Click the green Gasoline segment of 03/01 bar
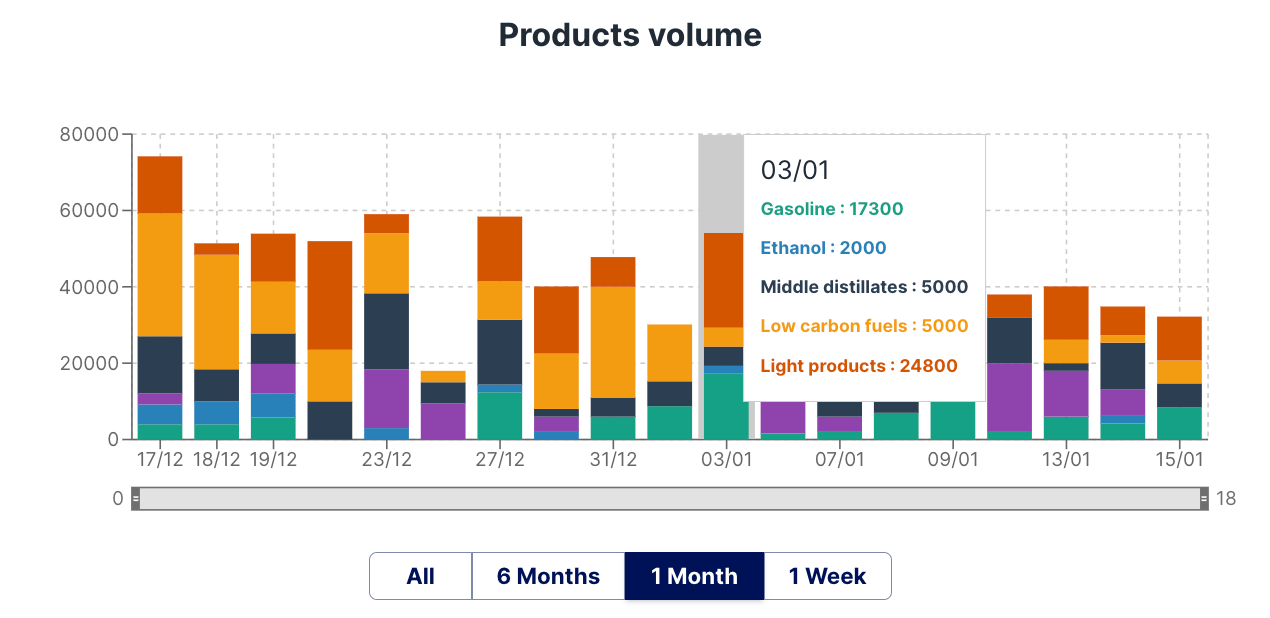The image size is (1270, 618). (x=722, y=405)
